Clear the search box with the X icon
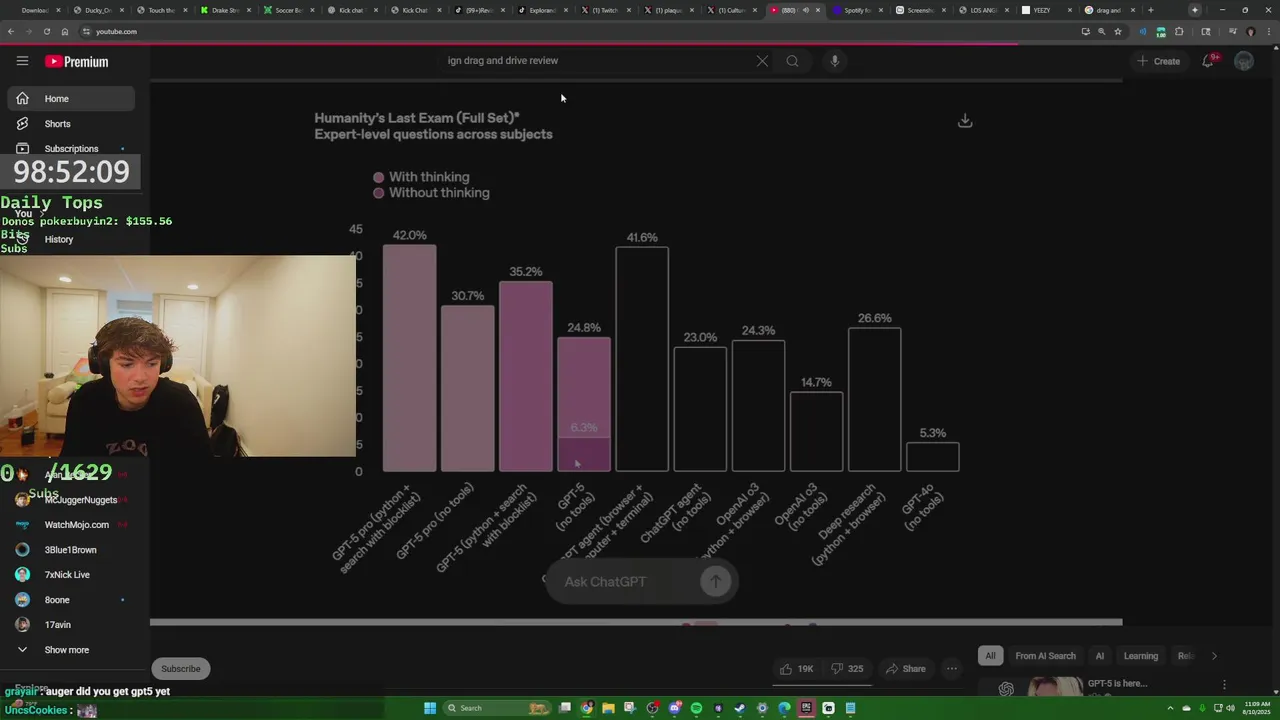1280x720 pixels. tap(762, 61)
